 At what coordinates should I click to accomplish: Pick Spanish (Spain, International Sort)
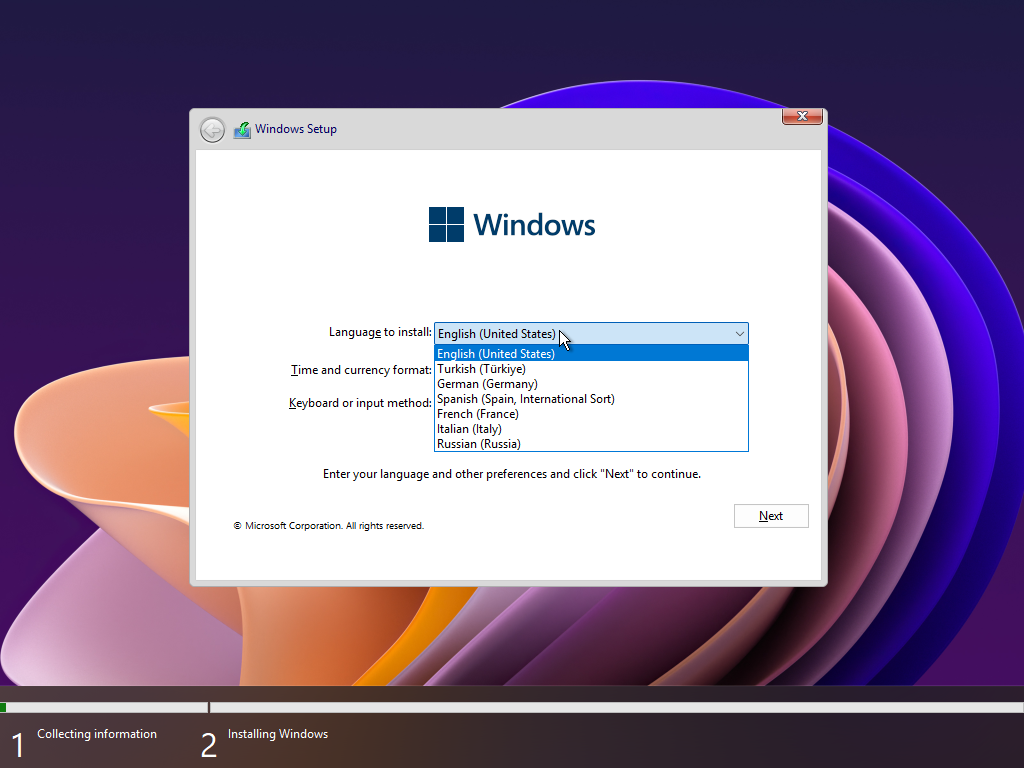point(591,399)
